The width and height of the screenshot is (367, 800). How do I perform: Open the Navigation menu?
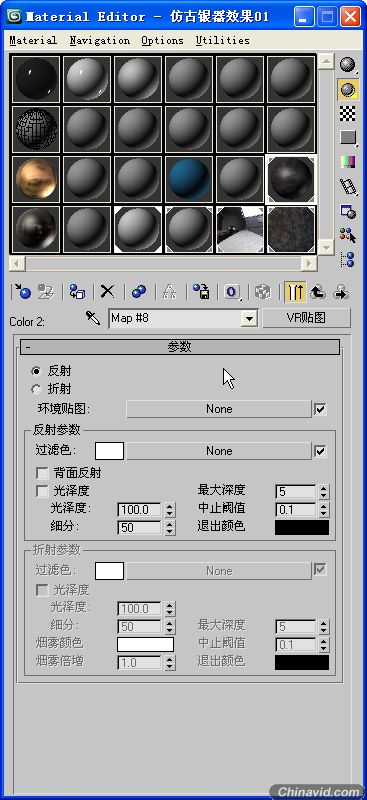click(x=100, y=40)
